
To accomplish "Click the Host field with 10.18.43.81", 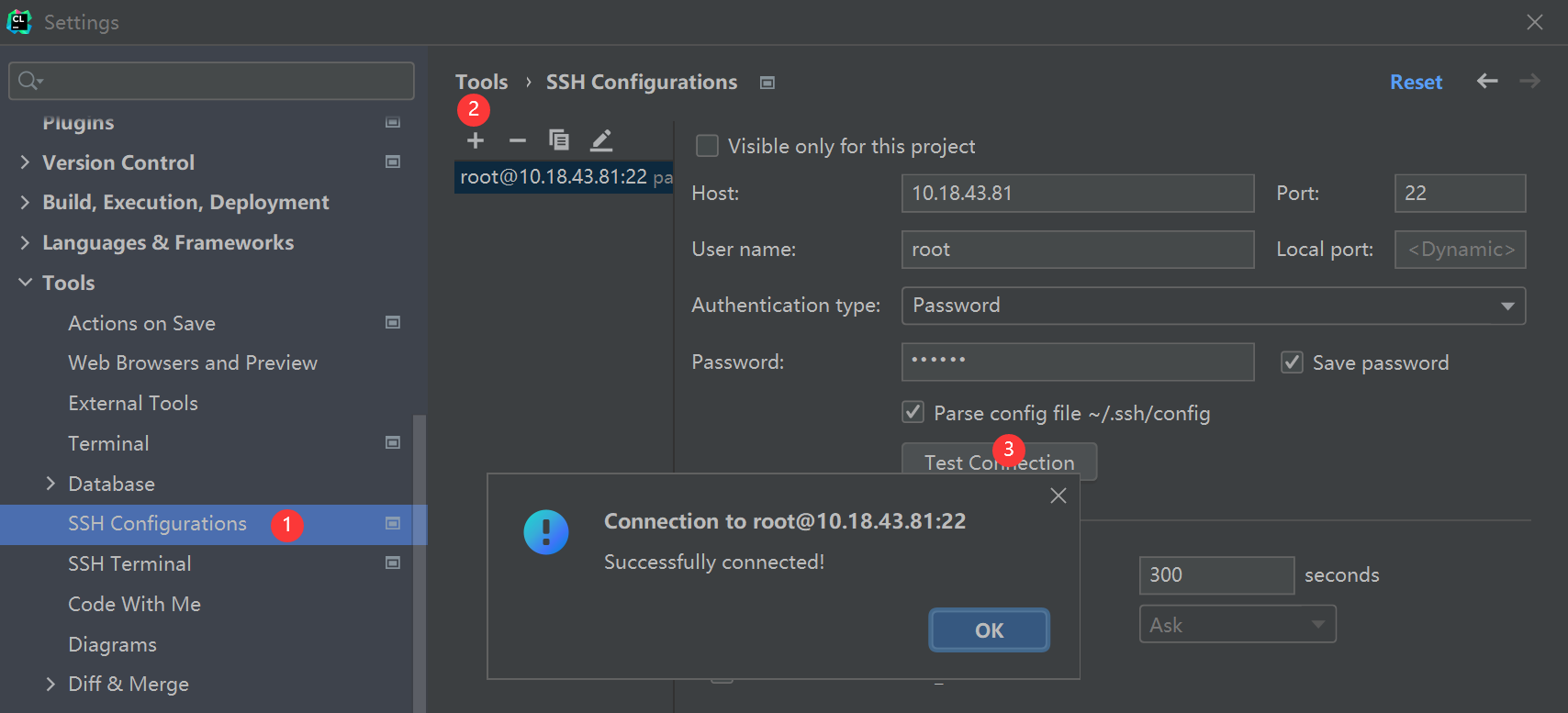I will [x=1078, y=194].
